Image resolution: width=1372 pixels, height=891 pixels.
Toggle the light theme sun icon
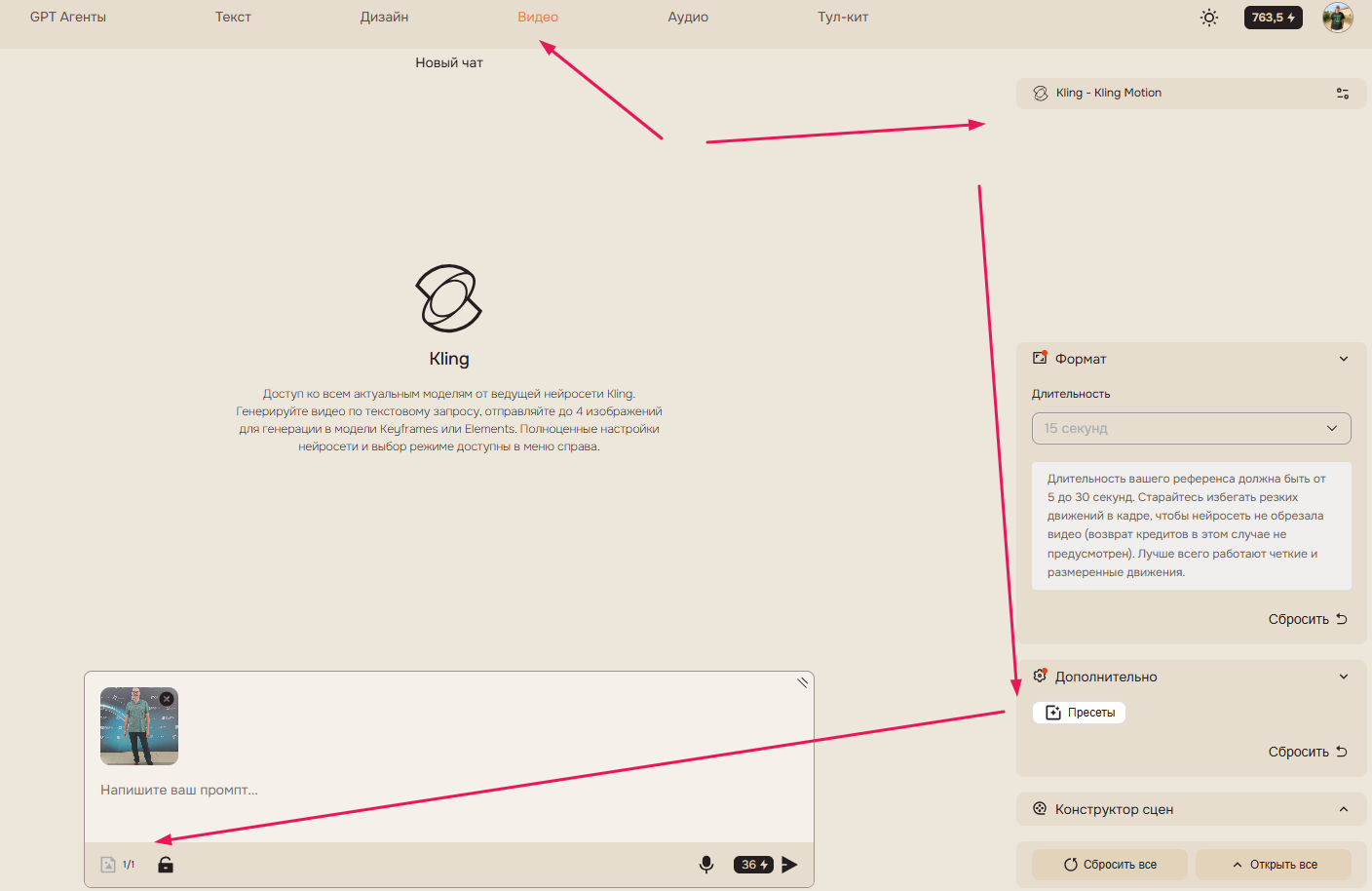(x=1209, y=18)
